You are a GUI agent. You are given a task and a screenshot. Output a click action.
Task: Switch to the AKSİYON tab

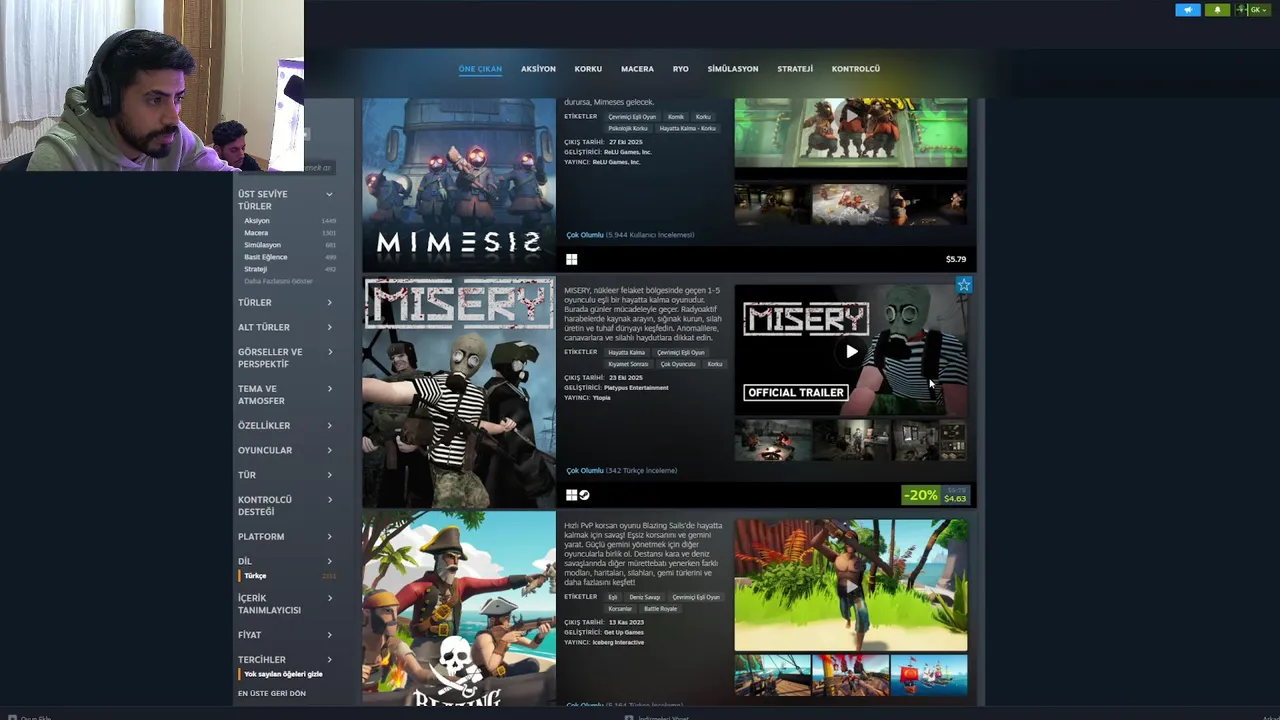pos(538,69)
